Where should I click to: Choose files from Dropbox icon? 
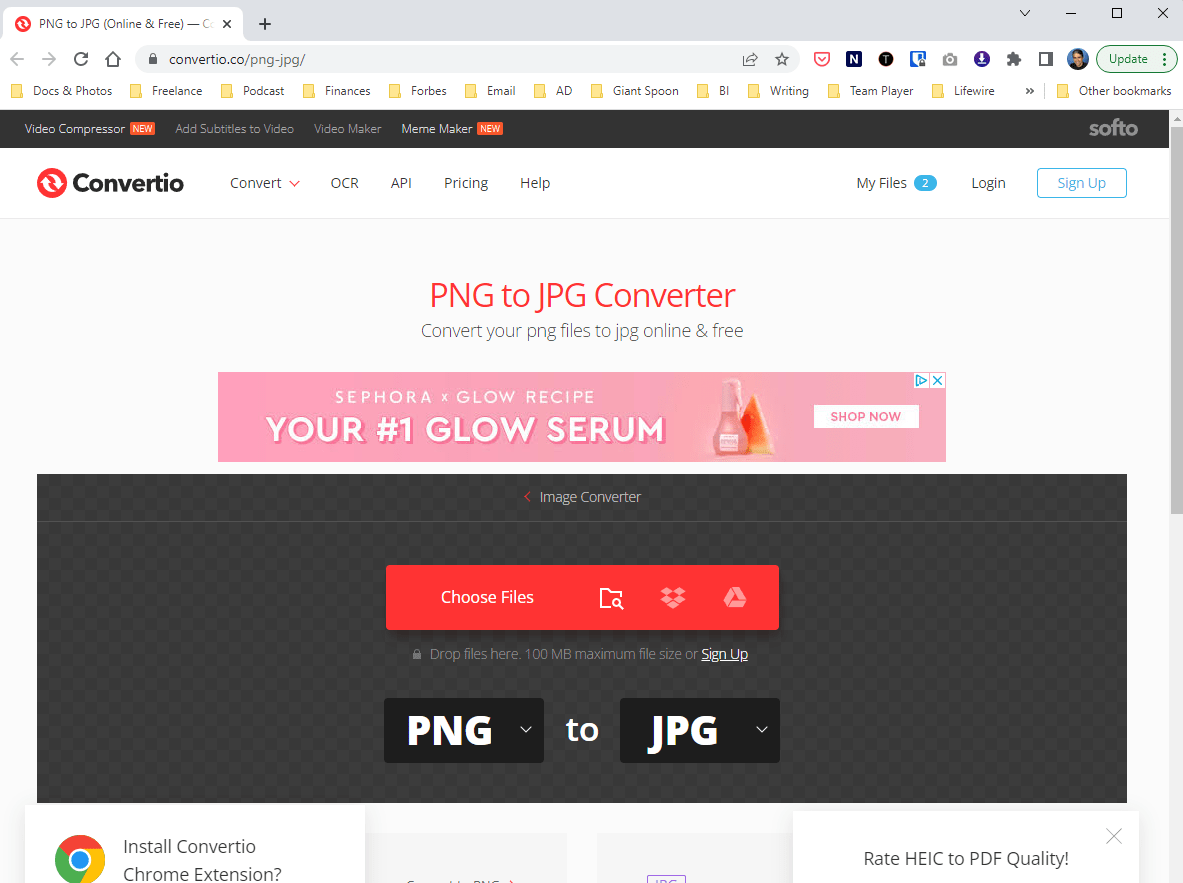(673, 598)
